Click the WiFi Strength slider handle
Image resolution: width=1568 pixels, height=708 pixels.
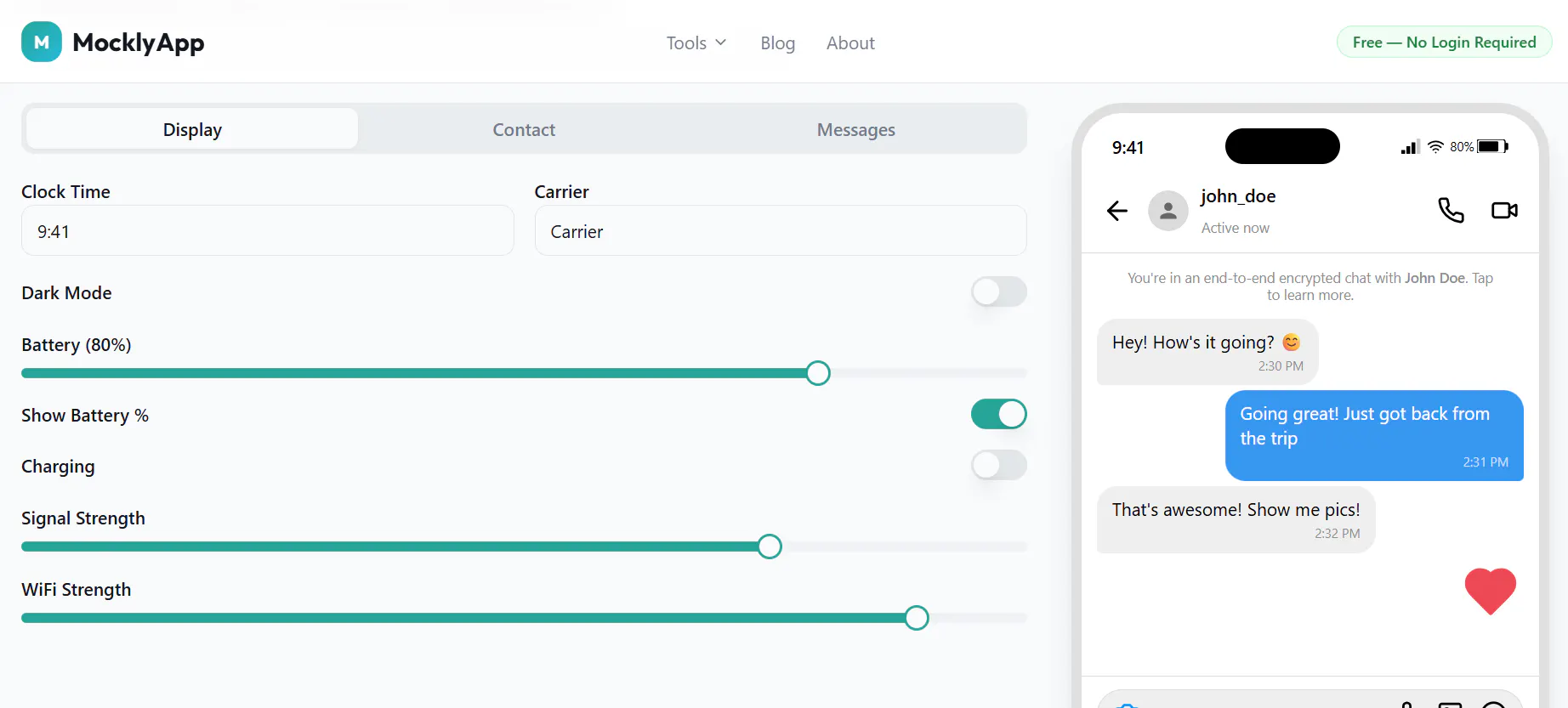pyautogui.click(x=917, y=618)
